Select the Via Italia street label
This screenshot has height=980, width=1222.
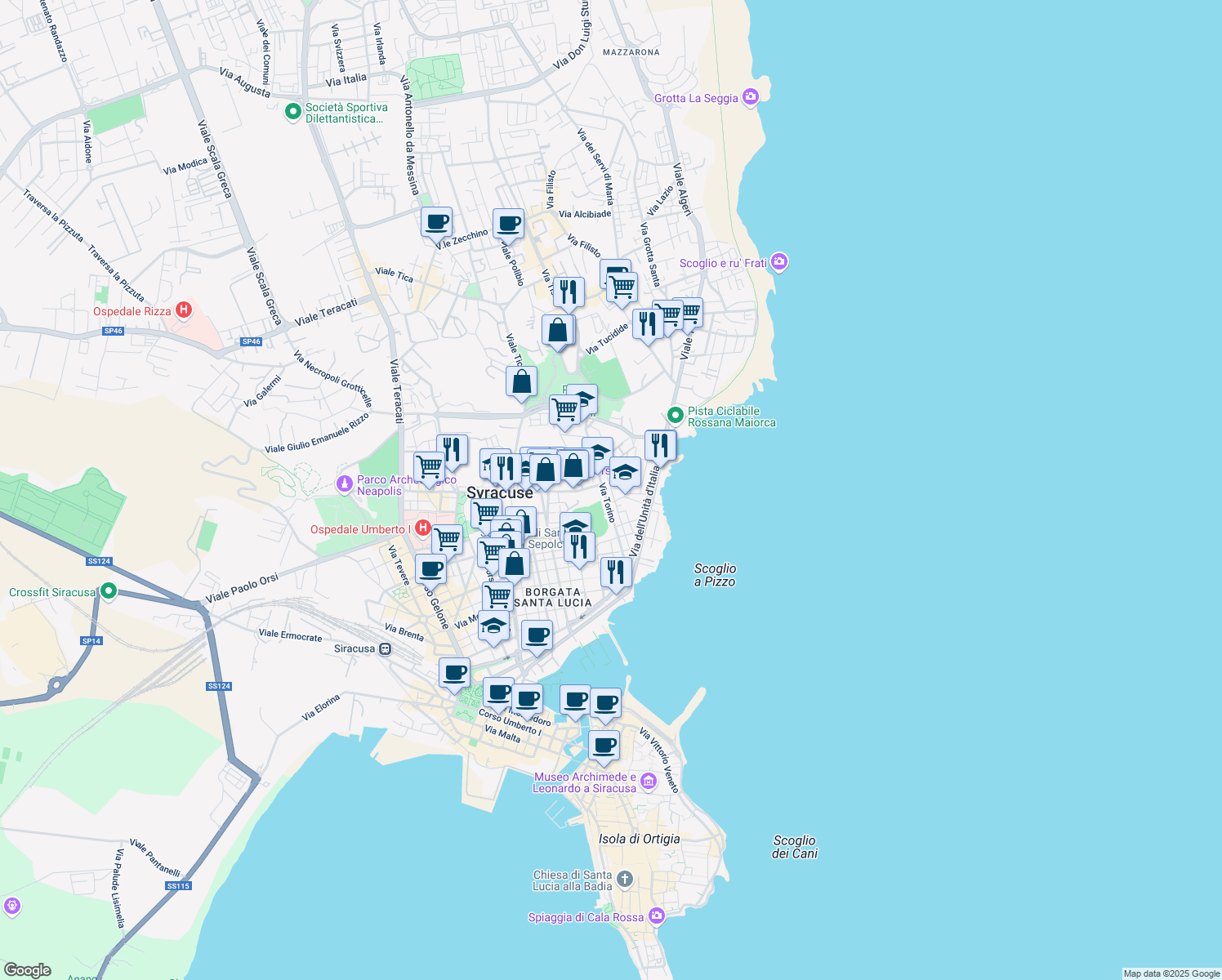pyautogui.click(x=346, y=80)
